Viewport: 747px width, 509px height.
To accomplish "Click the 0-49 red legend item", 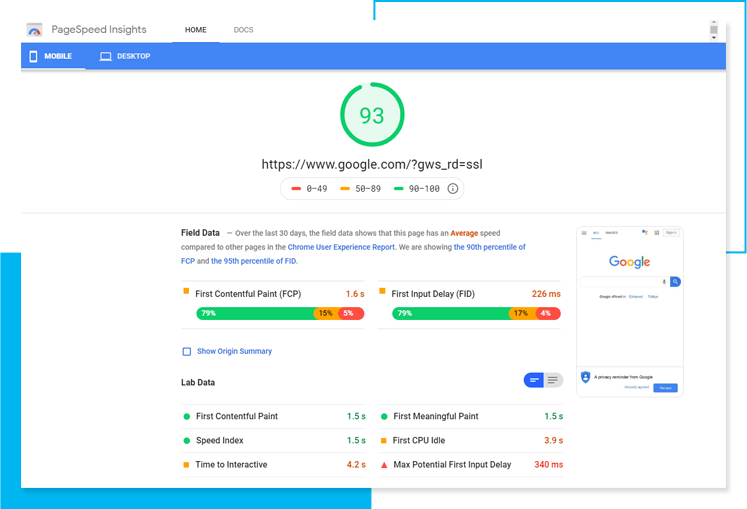I will pyautogui.click(x=309, y=189).
